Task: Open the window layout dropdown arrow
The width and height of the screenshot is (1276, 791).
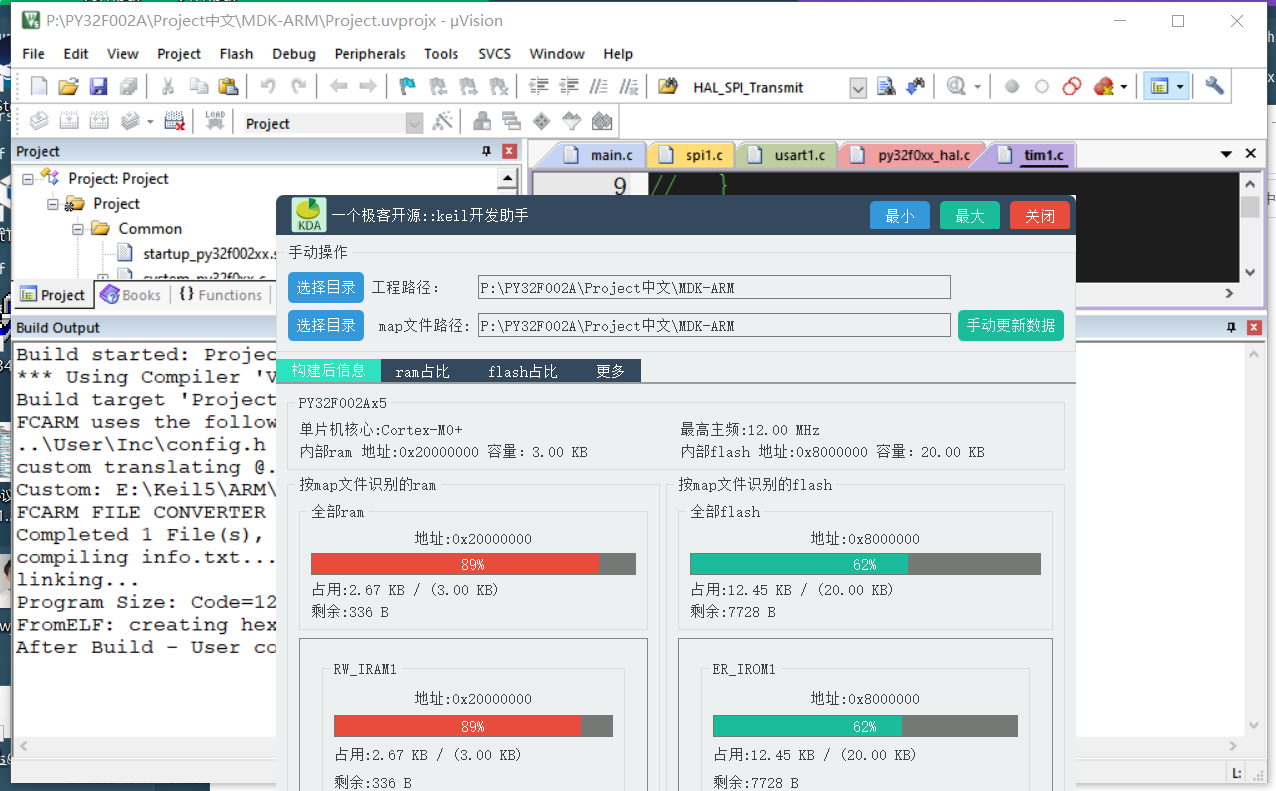Action: pyautogui.click(x=1181, y=87)
